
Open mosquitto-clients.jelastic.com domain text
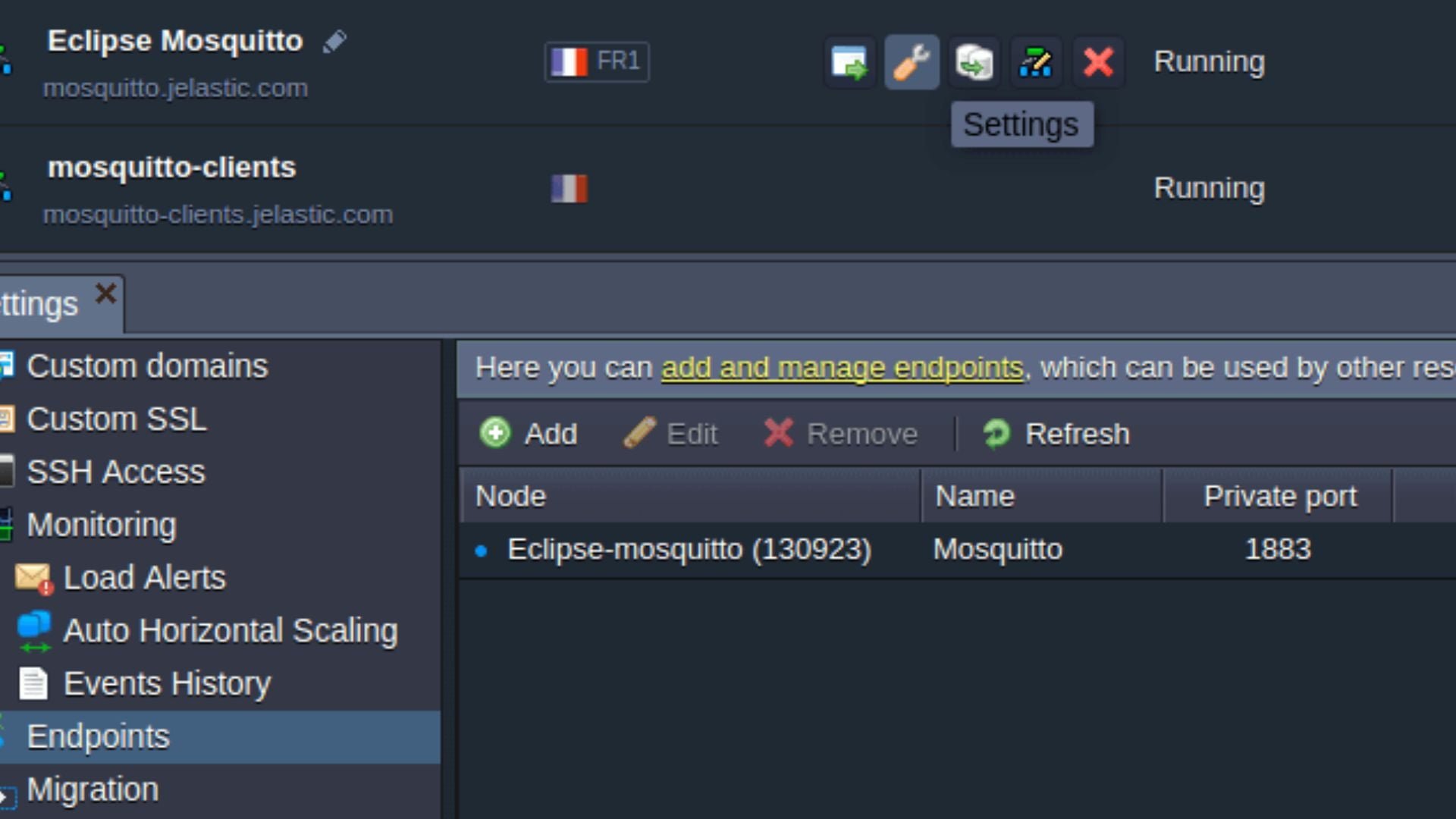point(218,215)
